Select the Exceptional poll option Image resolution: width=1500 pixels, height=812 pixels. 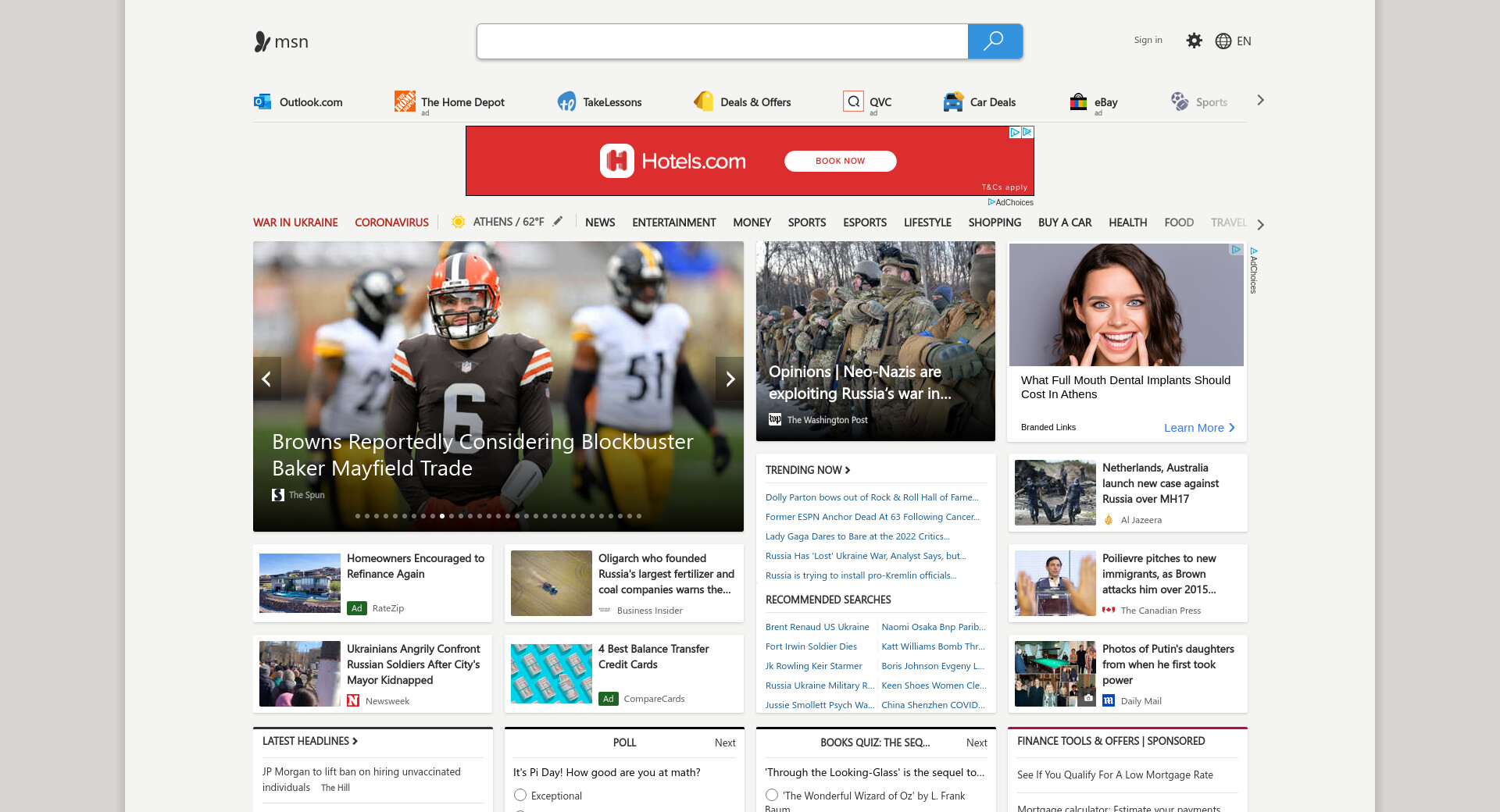click(520, 795)
